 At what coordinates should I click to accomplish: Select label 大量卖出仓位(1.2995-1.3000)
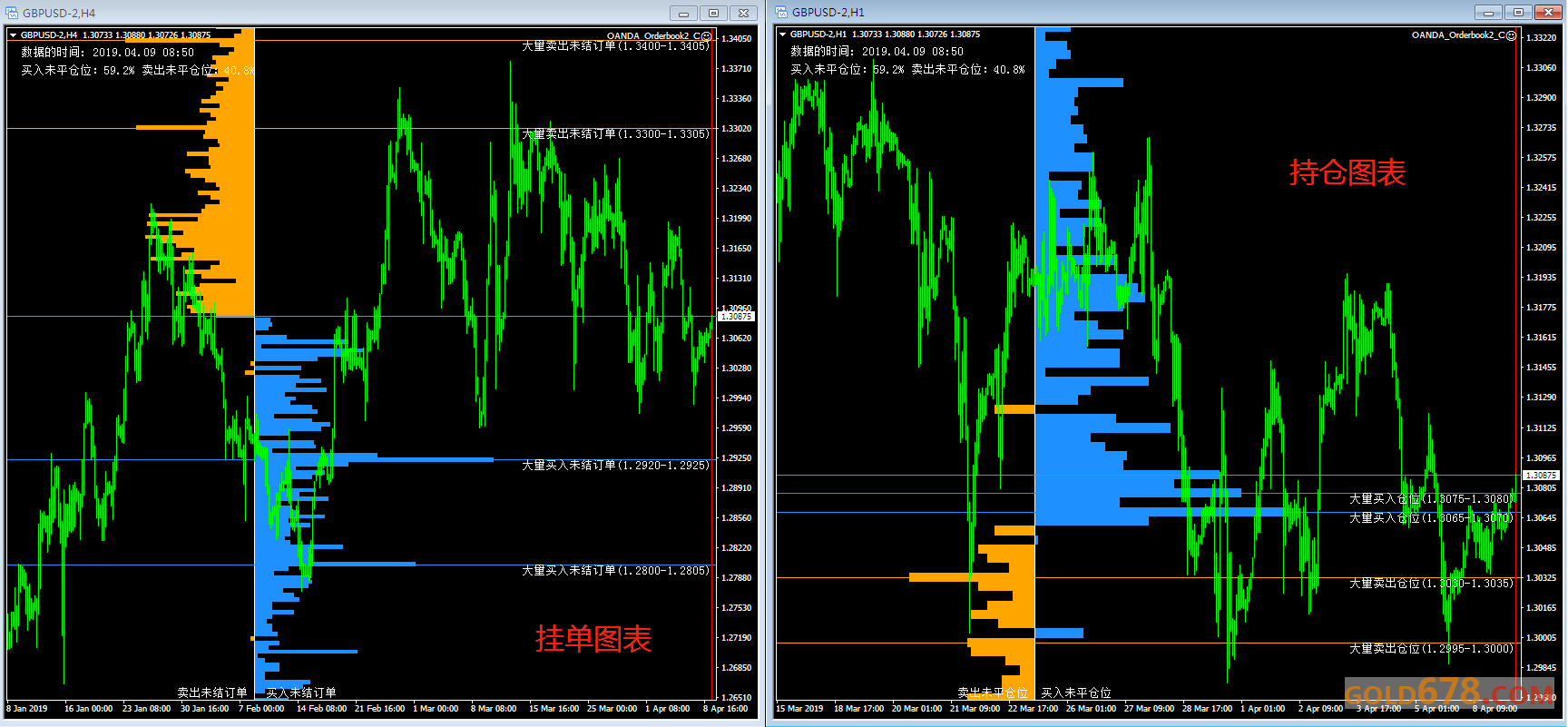[1431, 649]
